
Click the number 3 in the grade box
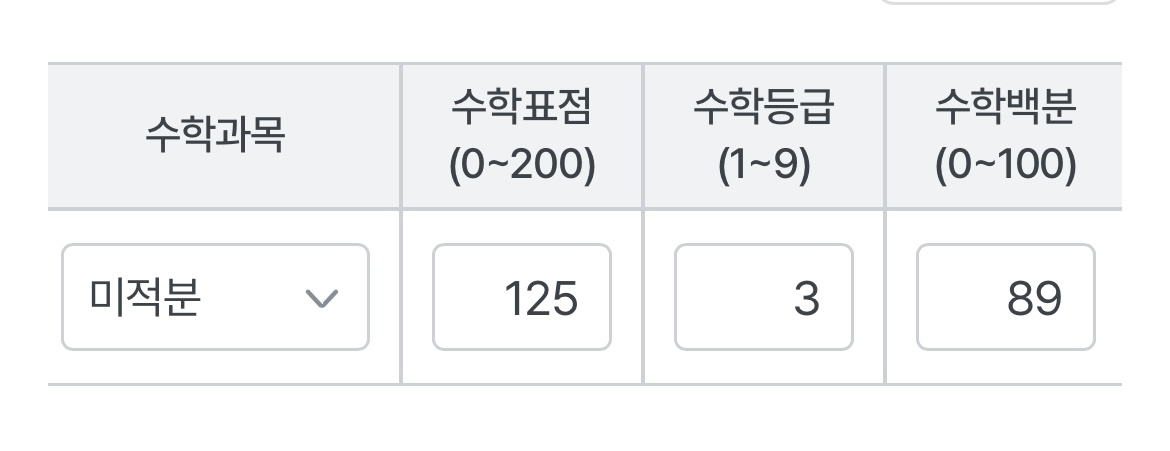tap(806, 298)
